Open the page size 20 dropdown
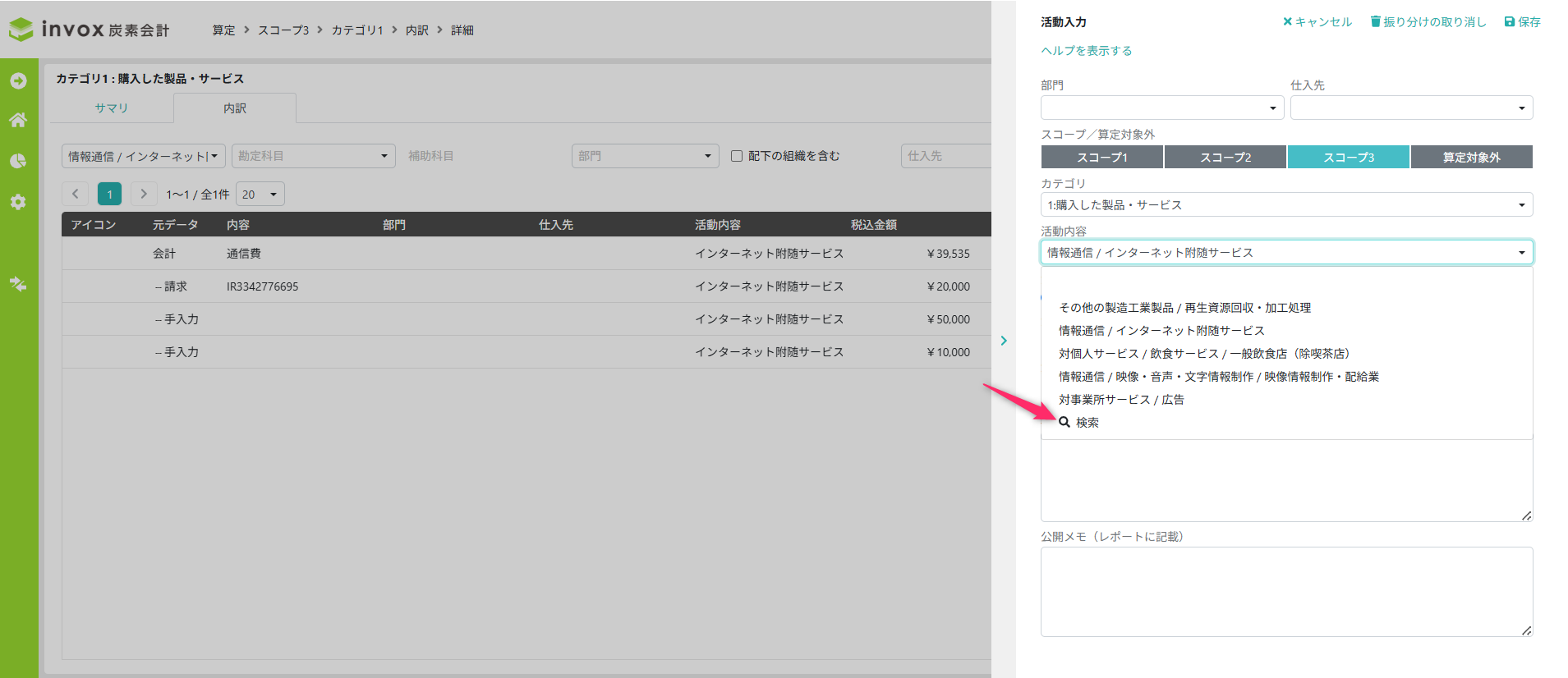Screen dimensions: 1568x678 tap(260, 195)
